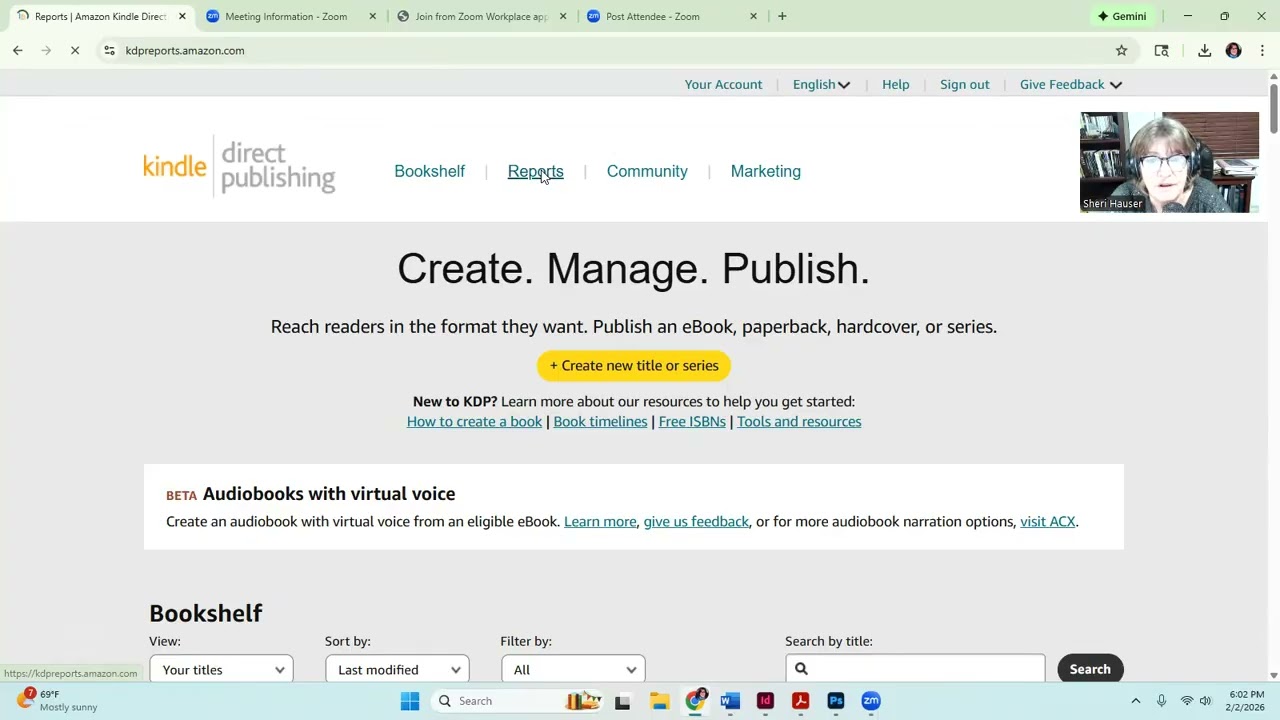Screen dimensions: 1280x720
Task: Stop loading the page
Action: [x=75, y=50]
